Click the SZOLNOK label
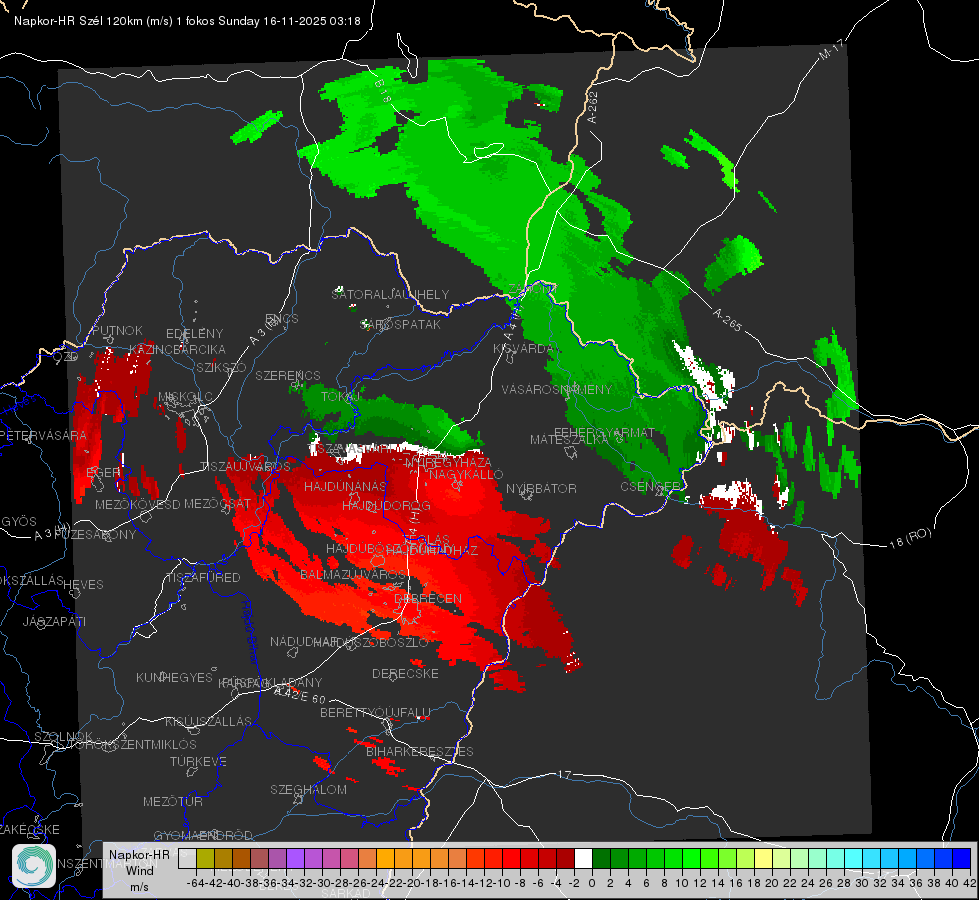The image size is (979, 900). coord(64,736)
